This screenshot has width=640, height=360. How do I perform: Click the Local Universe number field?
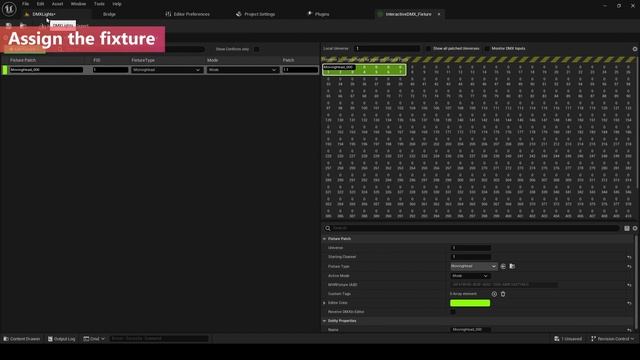point(387,49)
